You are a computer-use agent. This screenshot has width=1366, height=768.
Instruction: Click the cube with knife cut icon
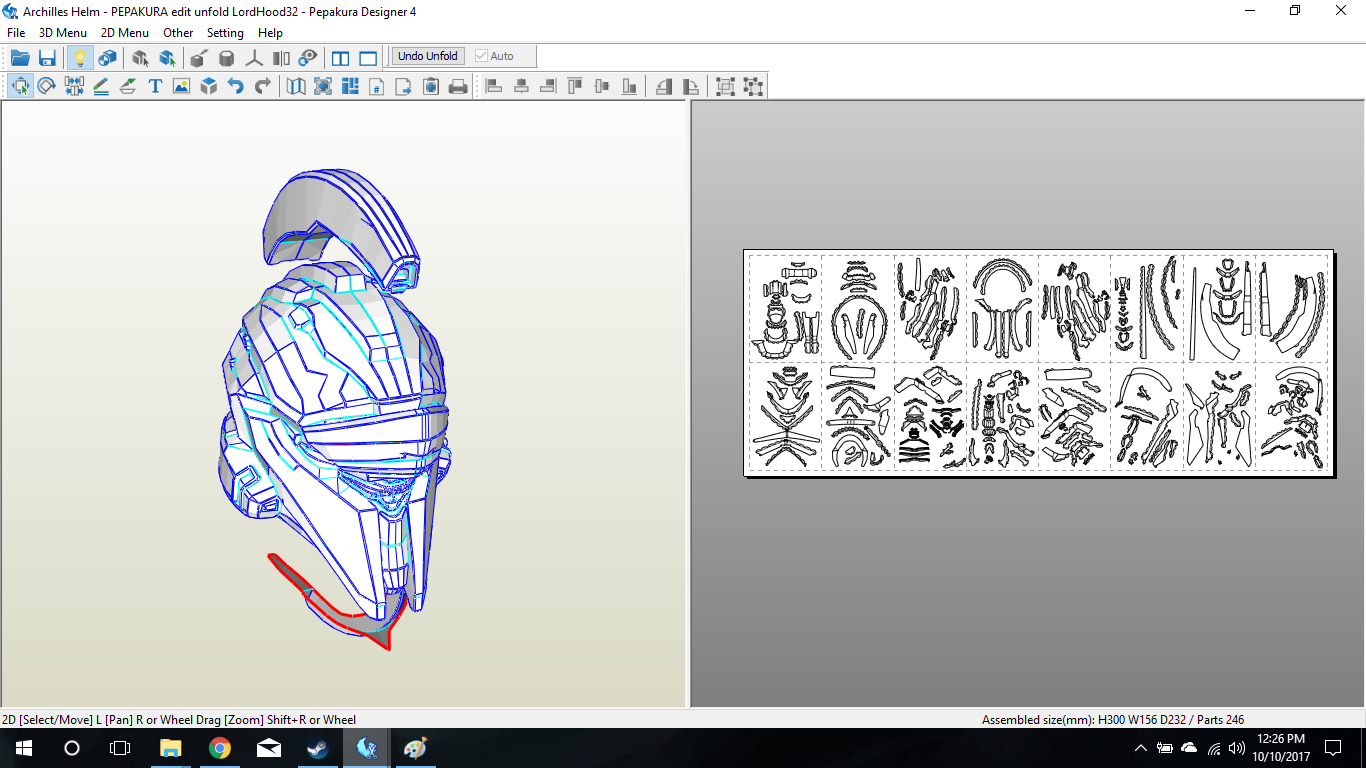199,57
